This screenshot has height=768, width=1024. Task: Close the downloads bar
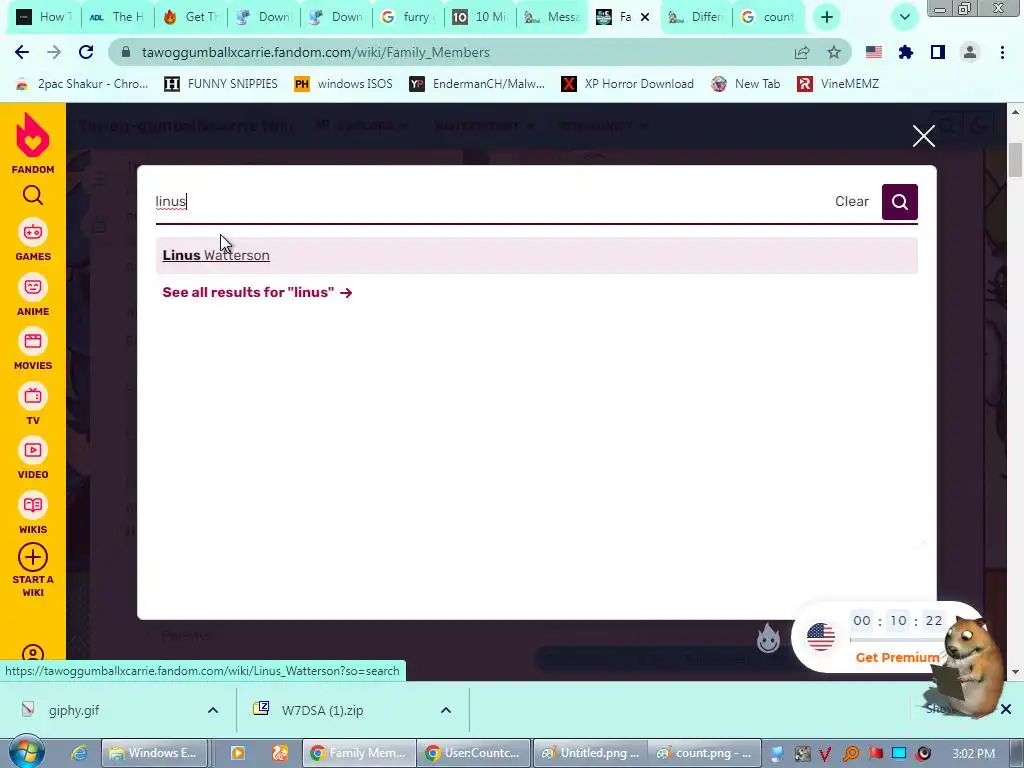tap(1006, 709)
